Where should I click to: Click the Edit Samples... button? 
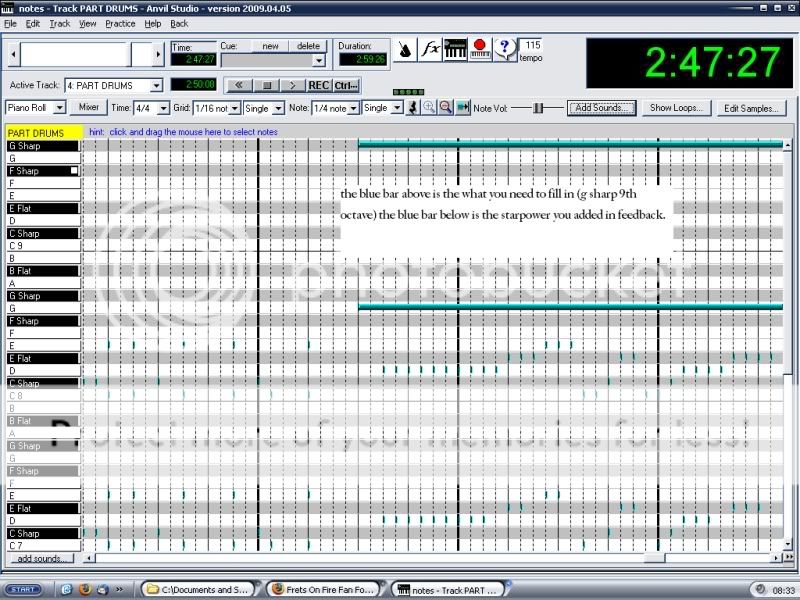pyautogui.click(x=751, y=108)
